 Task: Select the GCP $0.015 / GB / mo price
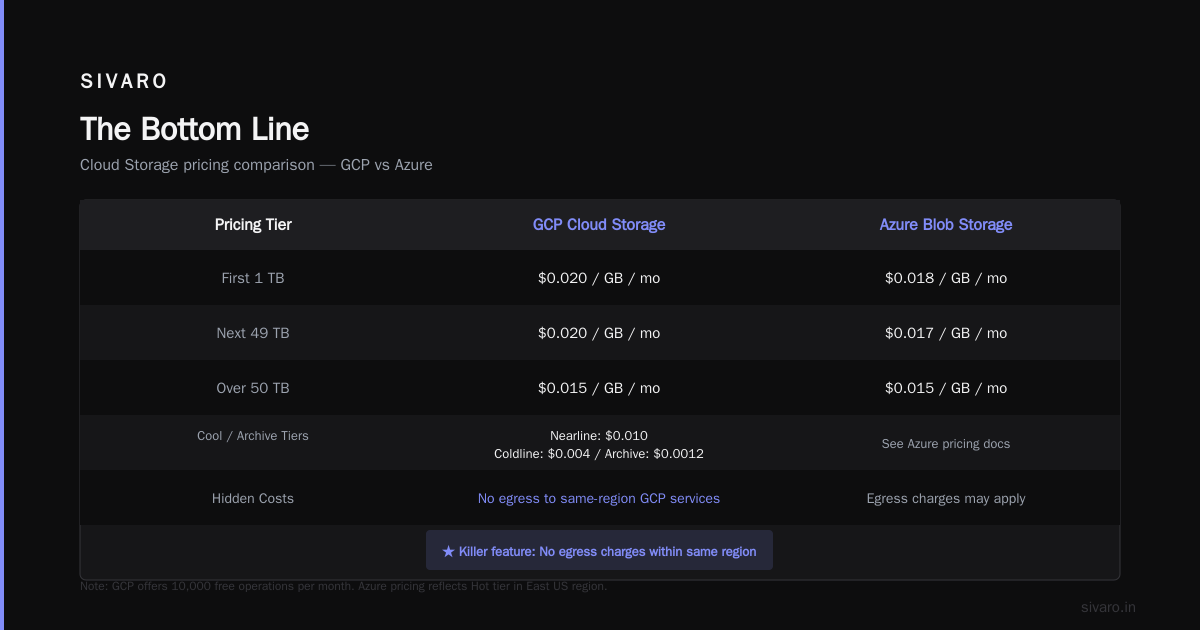pos(599,388)
